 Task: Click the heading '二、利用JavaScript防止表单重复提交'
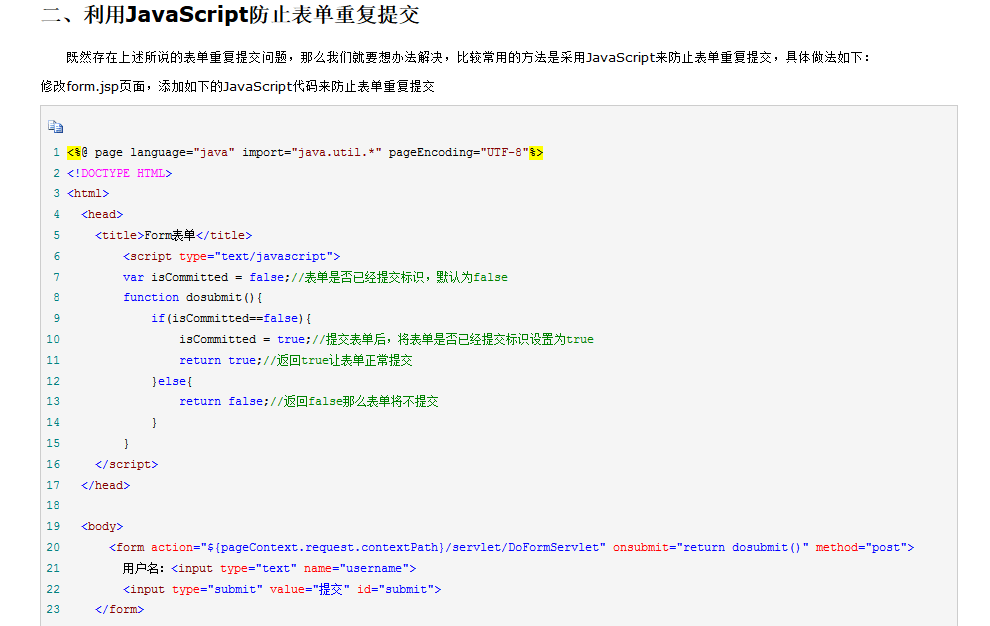[230, 15]
